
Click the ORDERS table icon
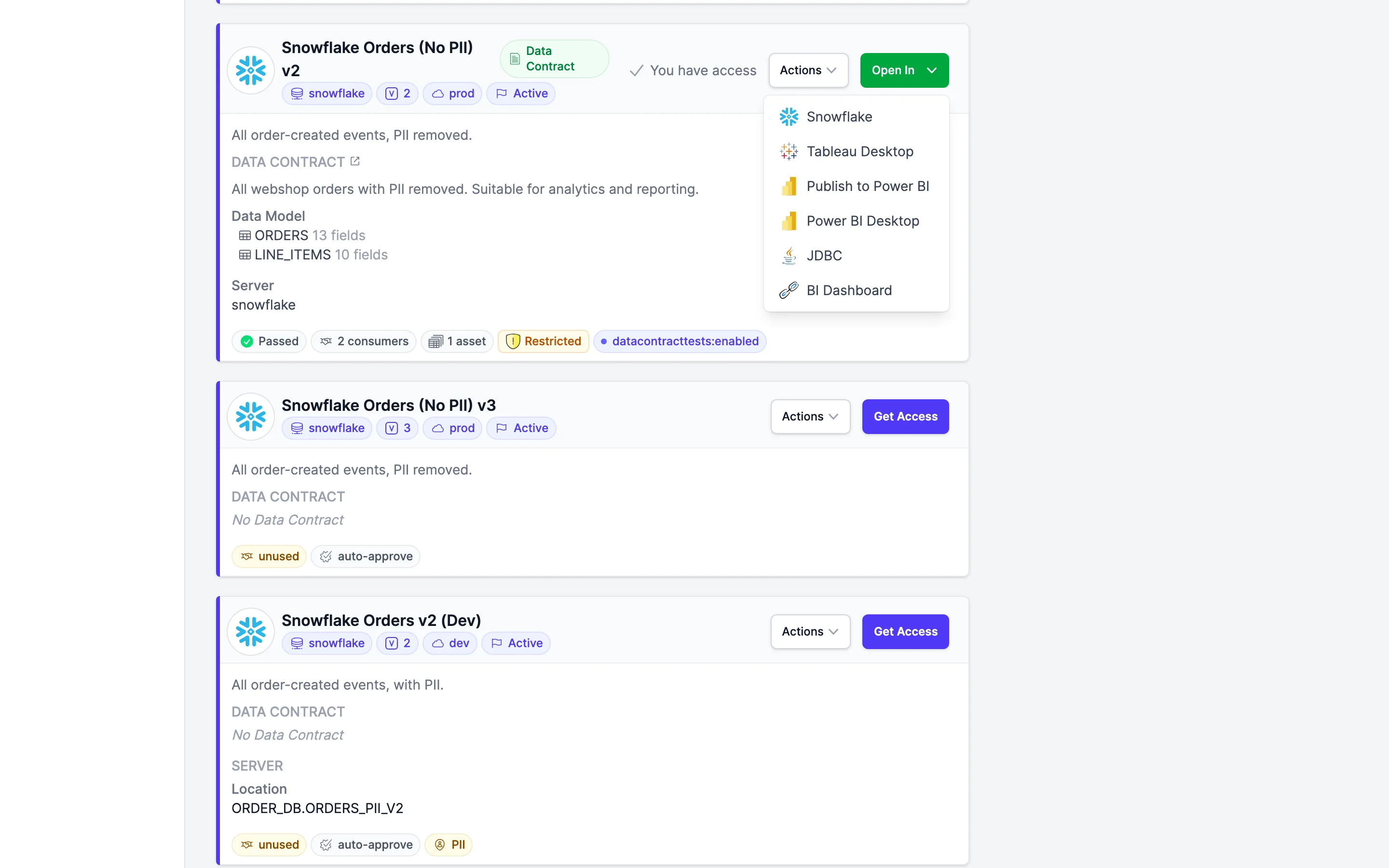(x=245, y=235)
